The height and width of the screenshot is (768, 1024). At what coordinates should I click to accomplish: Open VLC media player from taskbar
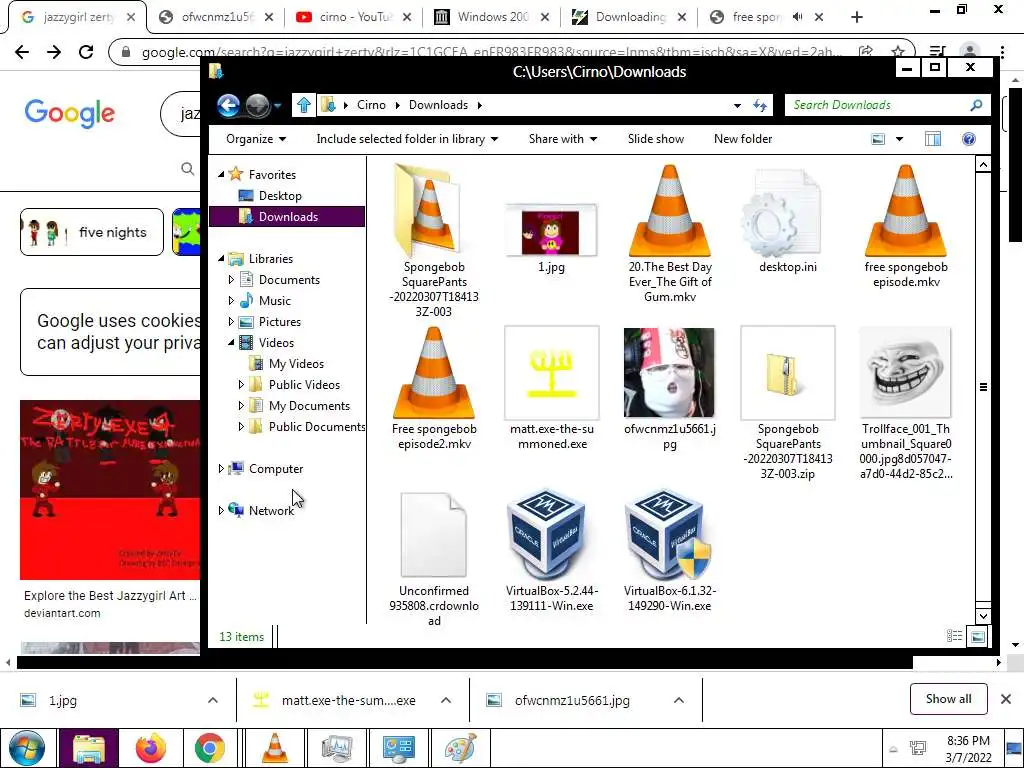(274, 748)
